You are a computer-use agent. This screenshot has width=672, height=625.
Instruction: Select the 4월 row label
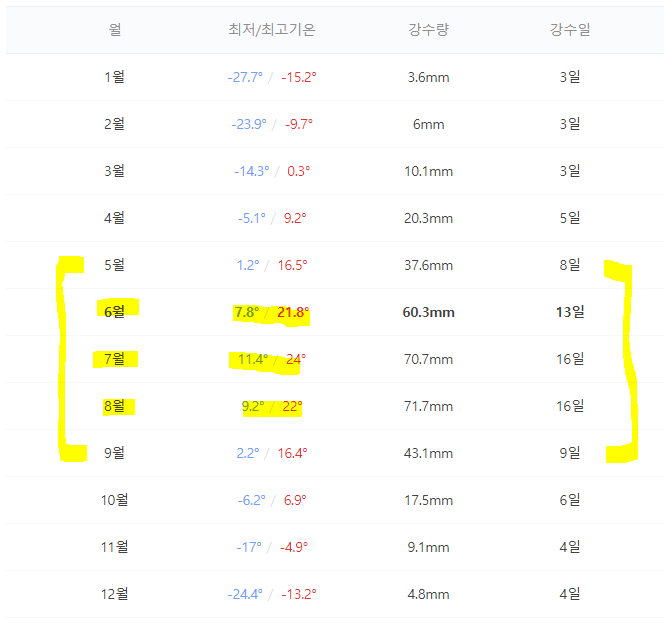point(114,218)
